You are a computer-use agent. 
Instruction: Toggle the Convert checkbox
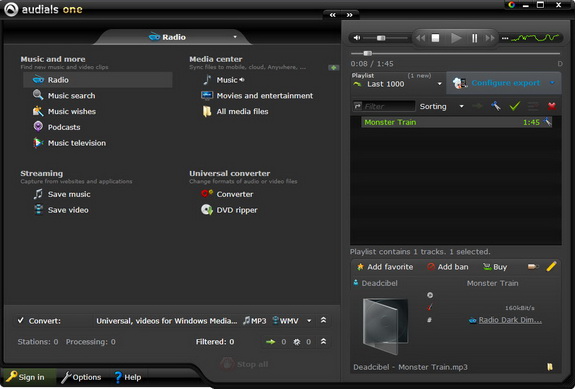21,320
